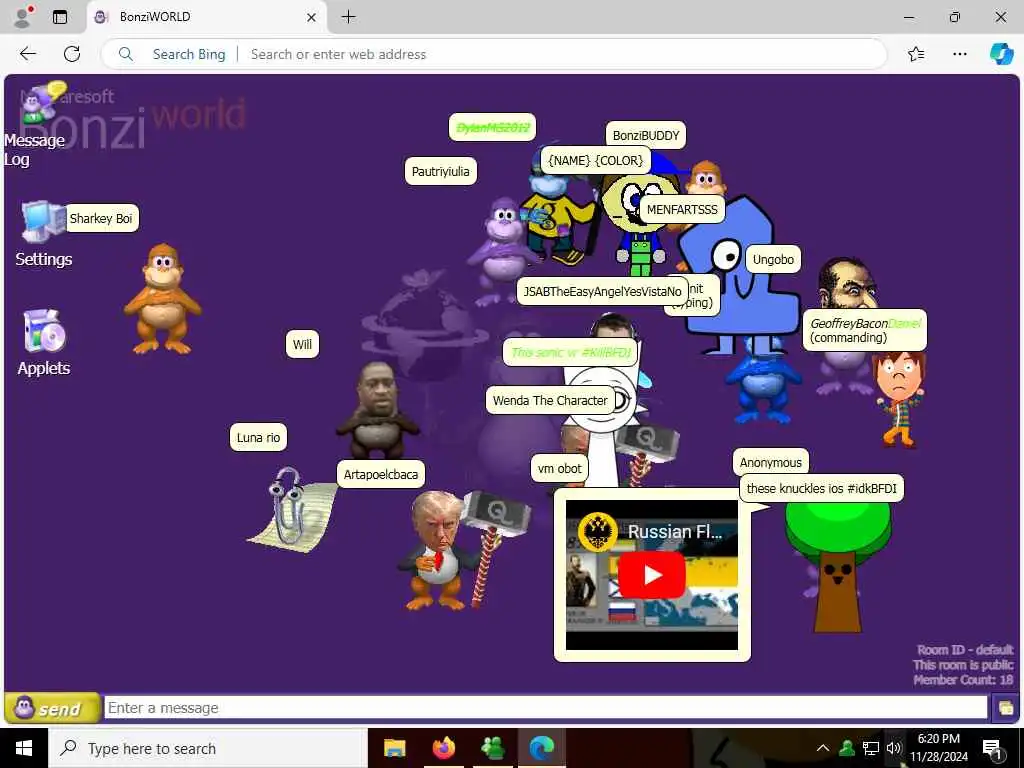
Task: Click the dark gorilla Will character
Action: coord(377,410)
